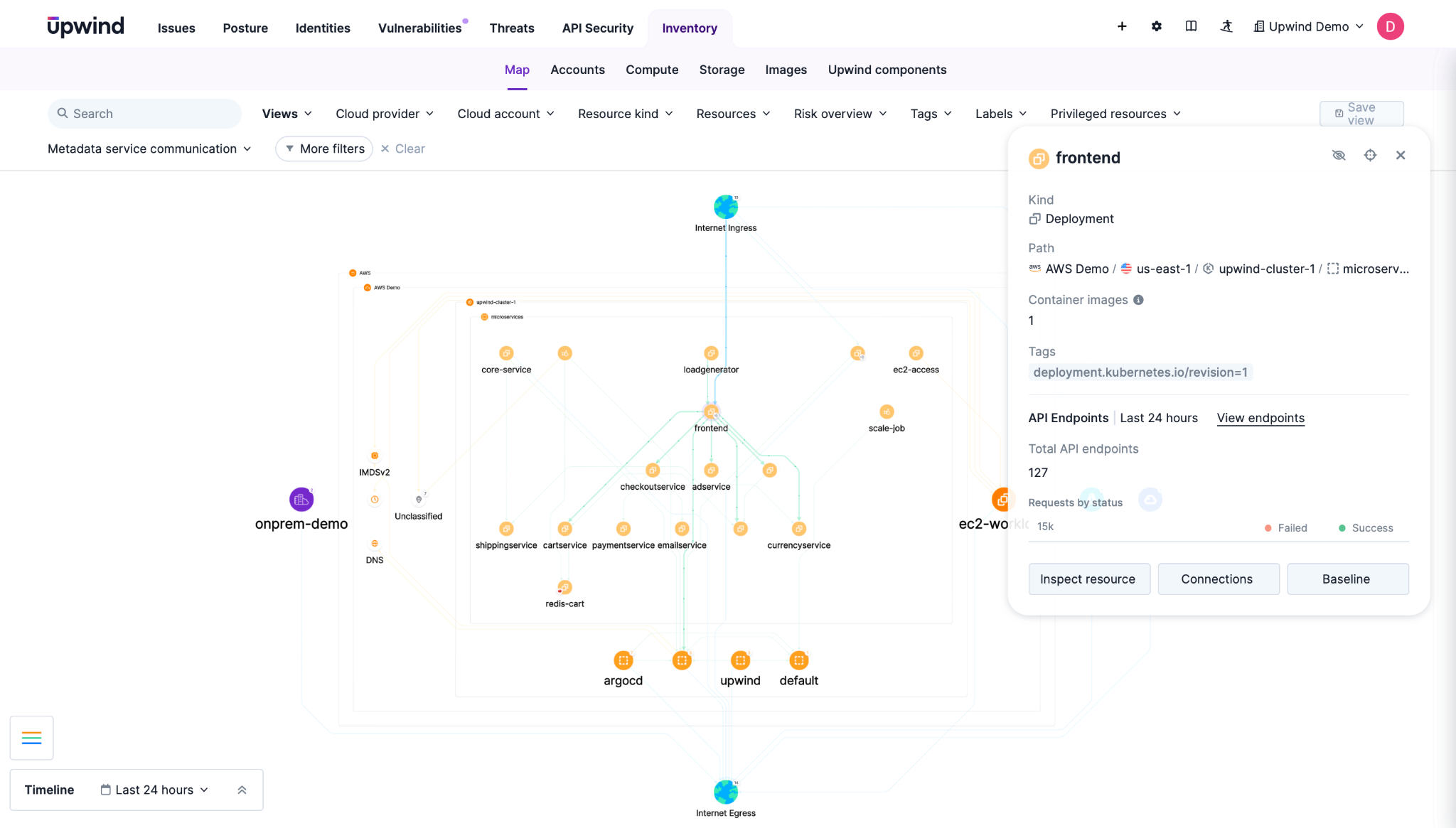1456x828 pixels.
Task: Click the Inspect resource button
Action: tap(1087, 578)
